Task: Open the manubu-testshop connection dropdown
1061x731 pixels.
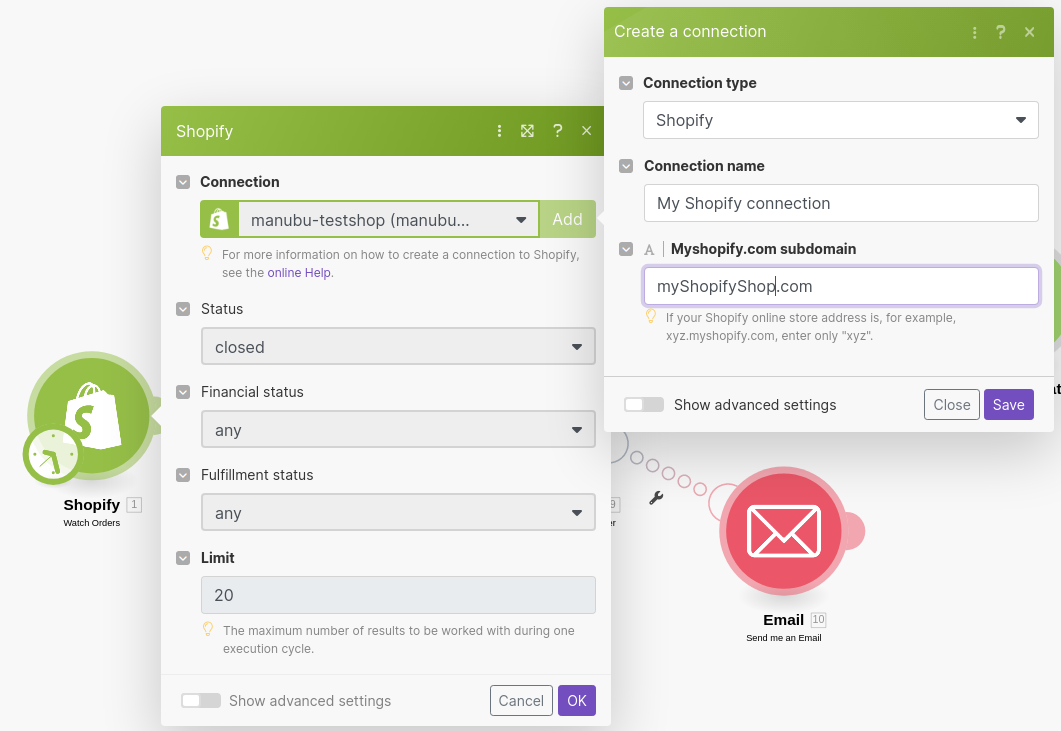Action: [x=388, y=220]
